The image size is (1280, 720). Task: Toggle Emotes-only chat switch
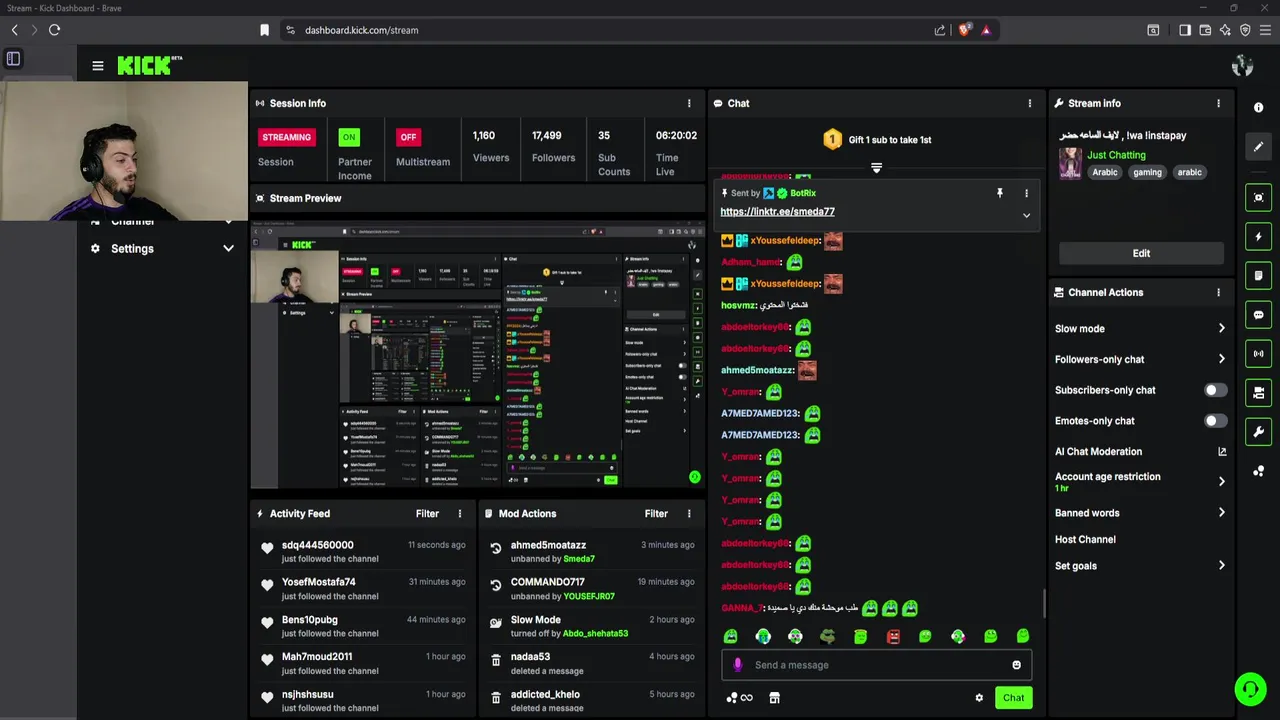point(1215,421)
